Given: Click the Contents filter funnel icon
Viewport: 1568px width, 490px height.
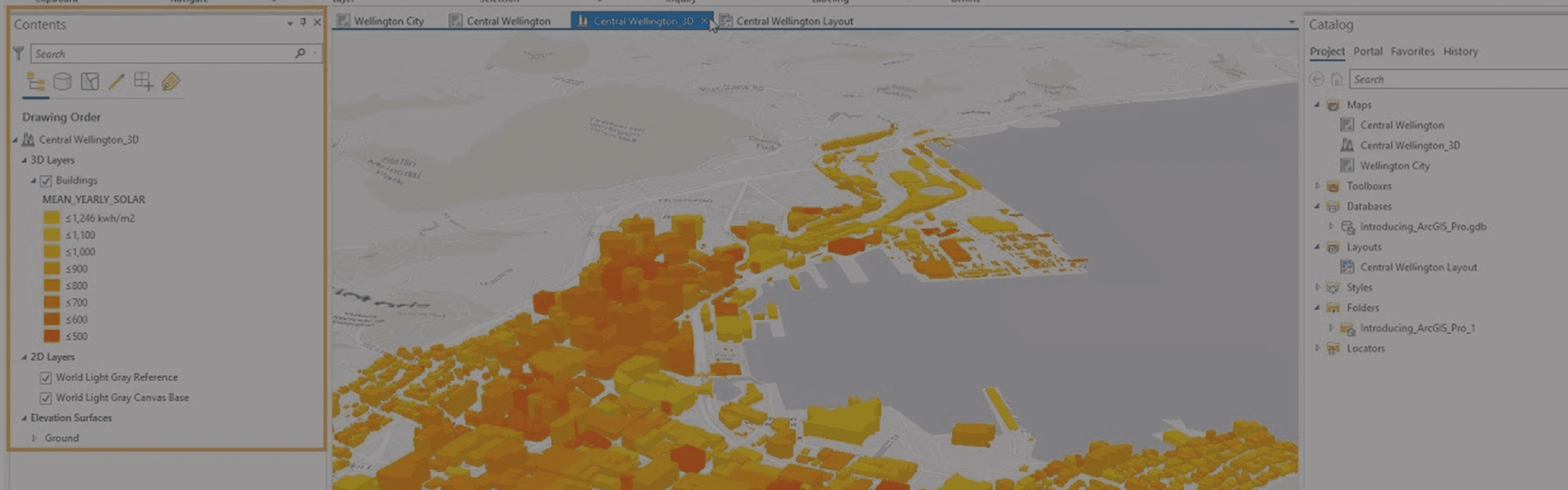Looking at the screenshot, I should (x=18, y=54).
